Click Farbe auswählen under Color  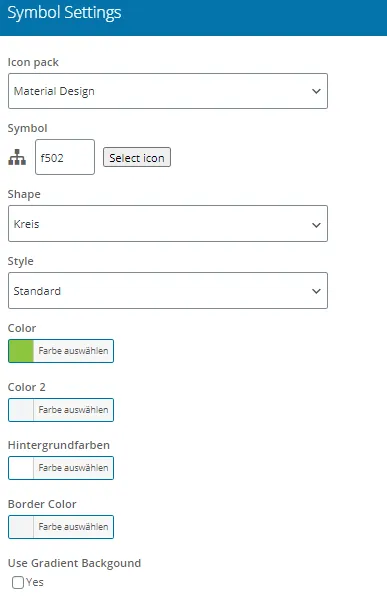[73, 351]
